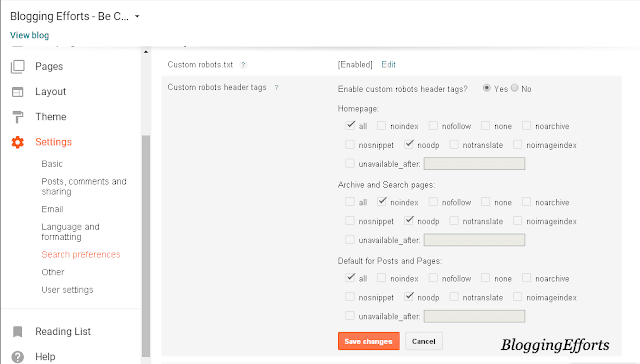
Task: Open help tooltip for Custom robots header tags
Action: 276,87
